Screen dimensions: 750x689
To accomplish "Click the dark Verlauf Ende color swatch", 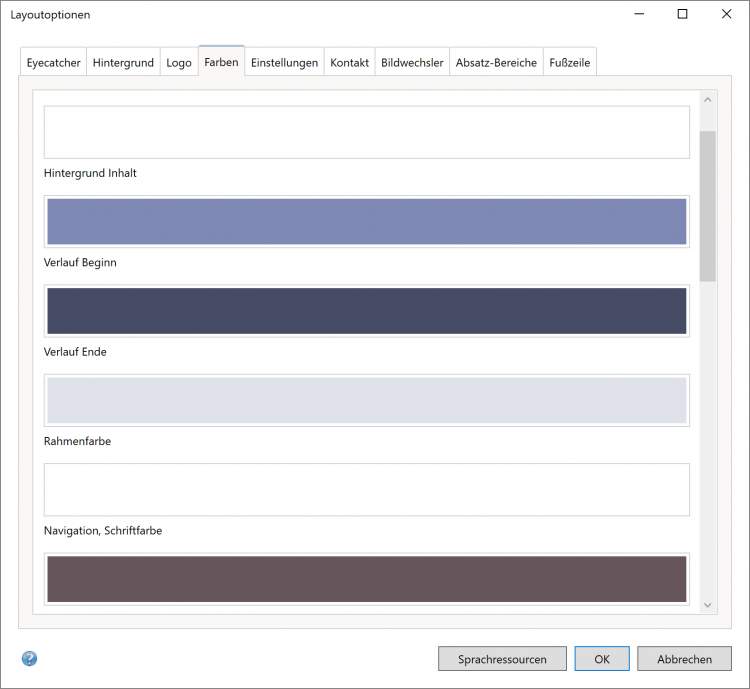I will (x=366, y=310).
